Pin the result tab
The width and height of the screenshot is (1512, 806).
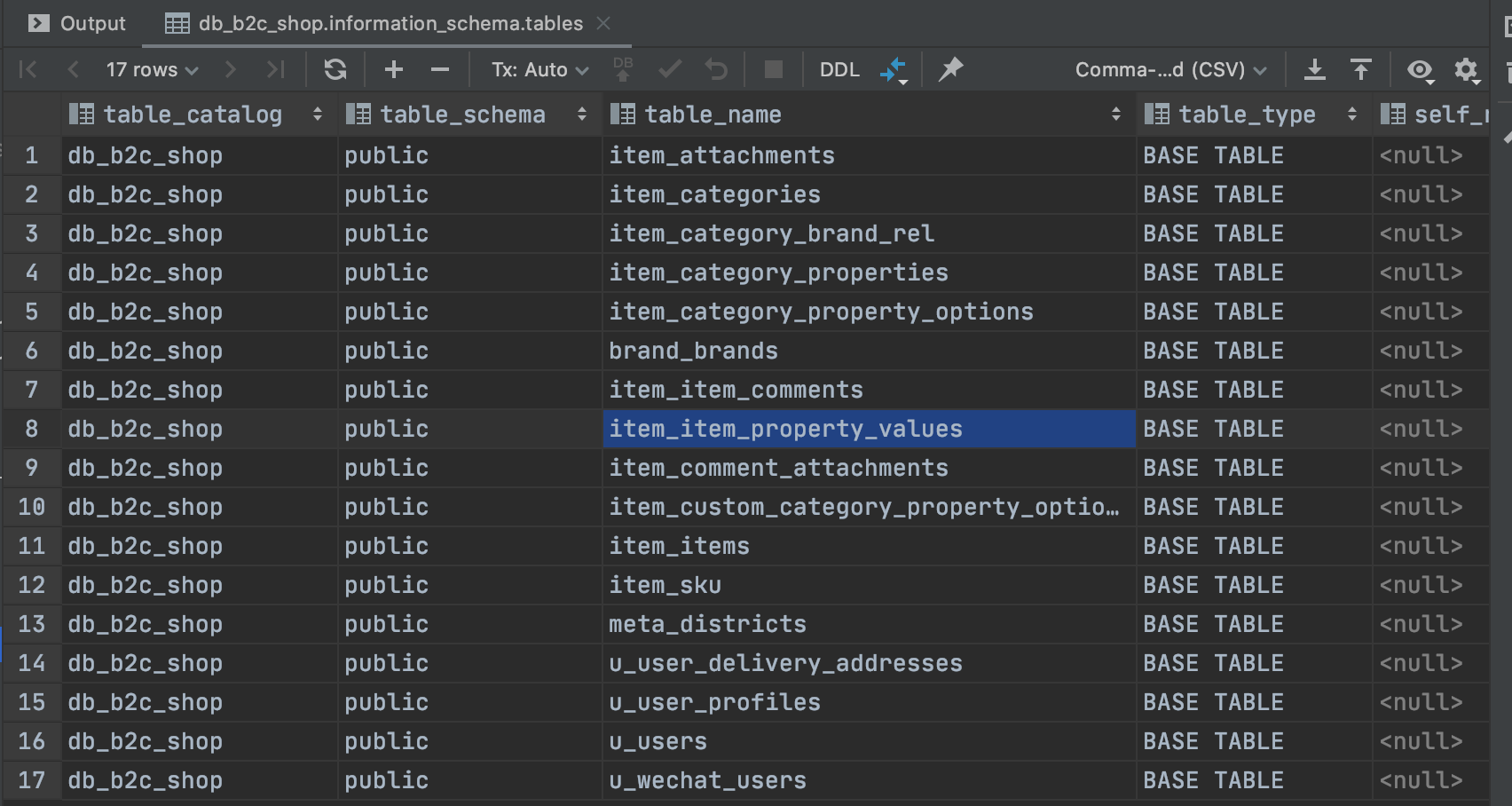[x=951, y=69]
